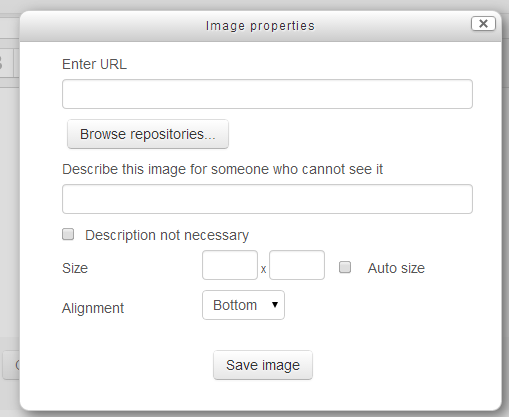Click the partially hidden button behind dialog

tap(11, 365)
